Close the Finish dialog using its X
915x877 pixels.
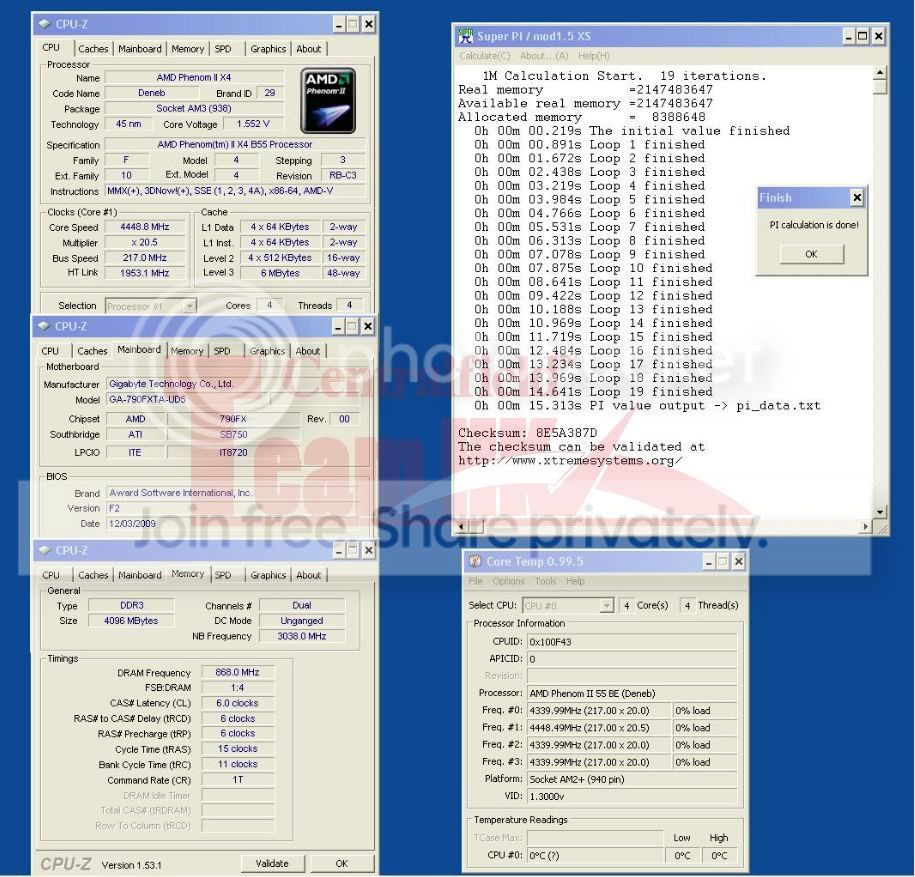tap(856, 198)
